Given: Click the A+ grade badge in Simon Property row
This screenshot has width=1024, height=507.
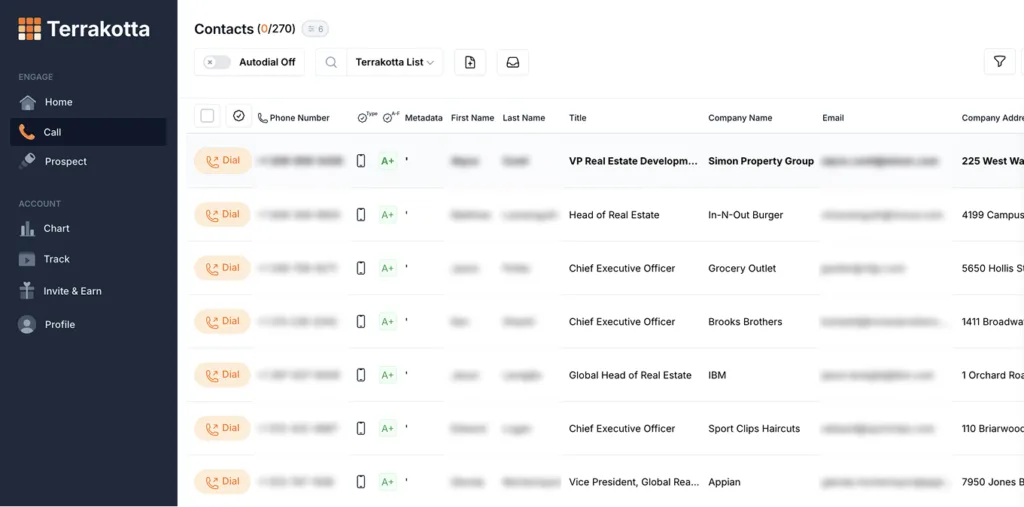Looking at the screenshot, I should coord(388,161).
